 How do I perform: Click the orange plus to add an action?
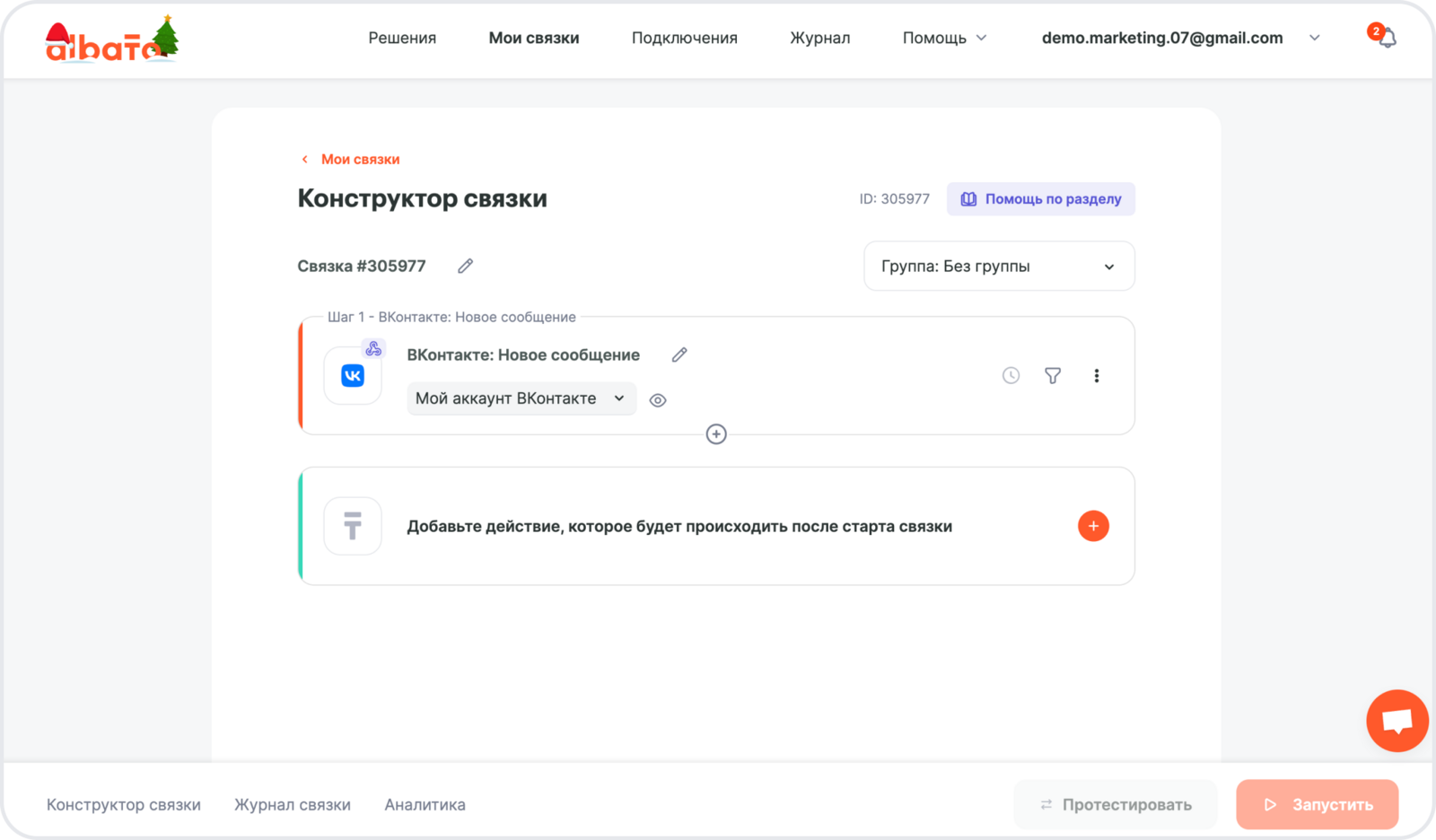tap(1092, 526)
